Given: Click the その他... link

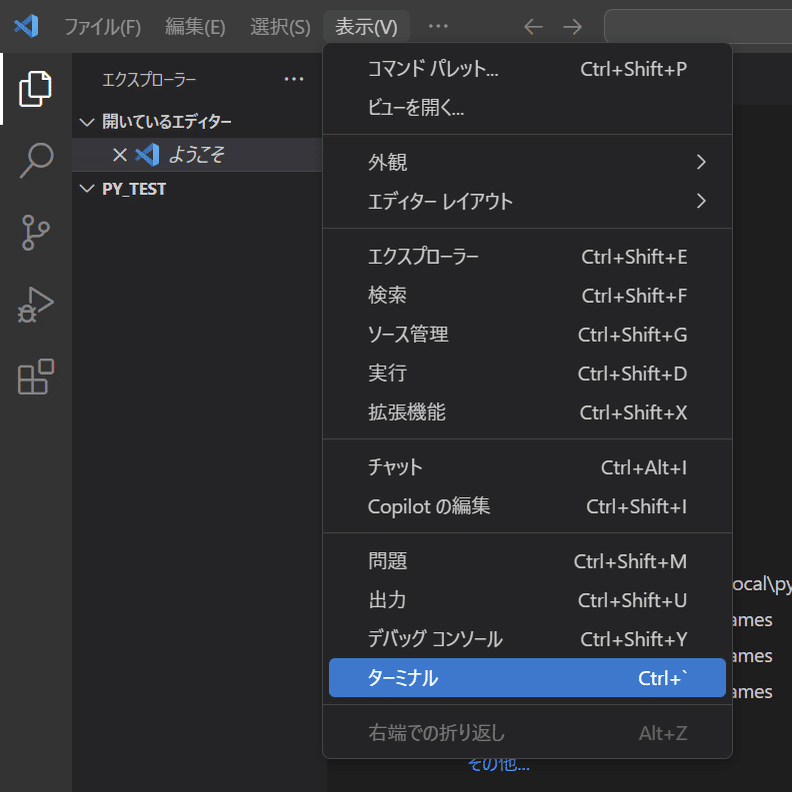Looking at the screenshot, I should pos(498,765).
